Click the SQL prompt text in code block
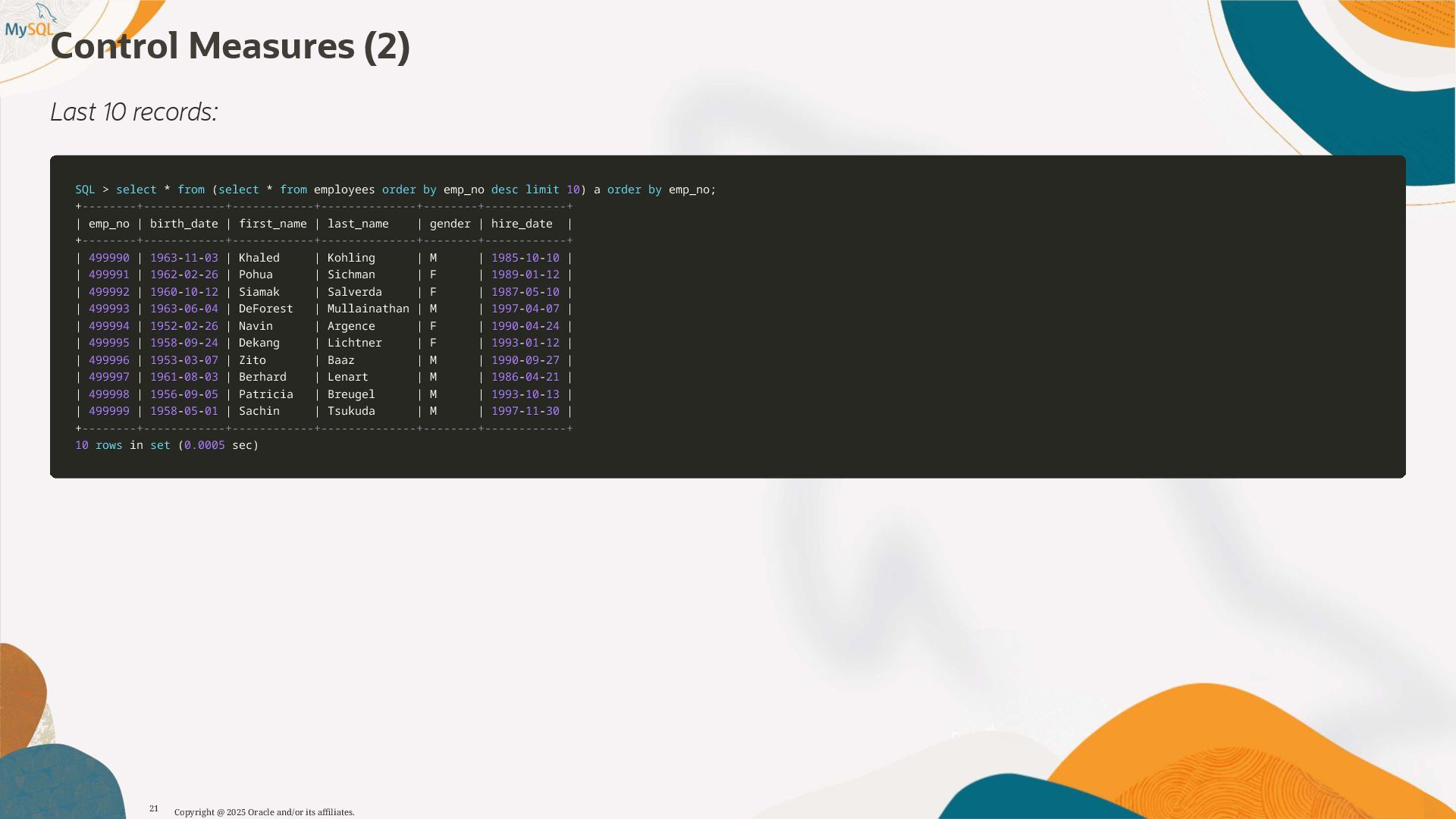Screen dimensions: 1456x819 point(85,190)
